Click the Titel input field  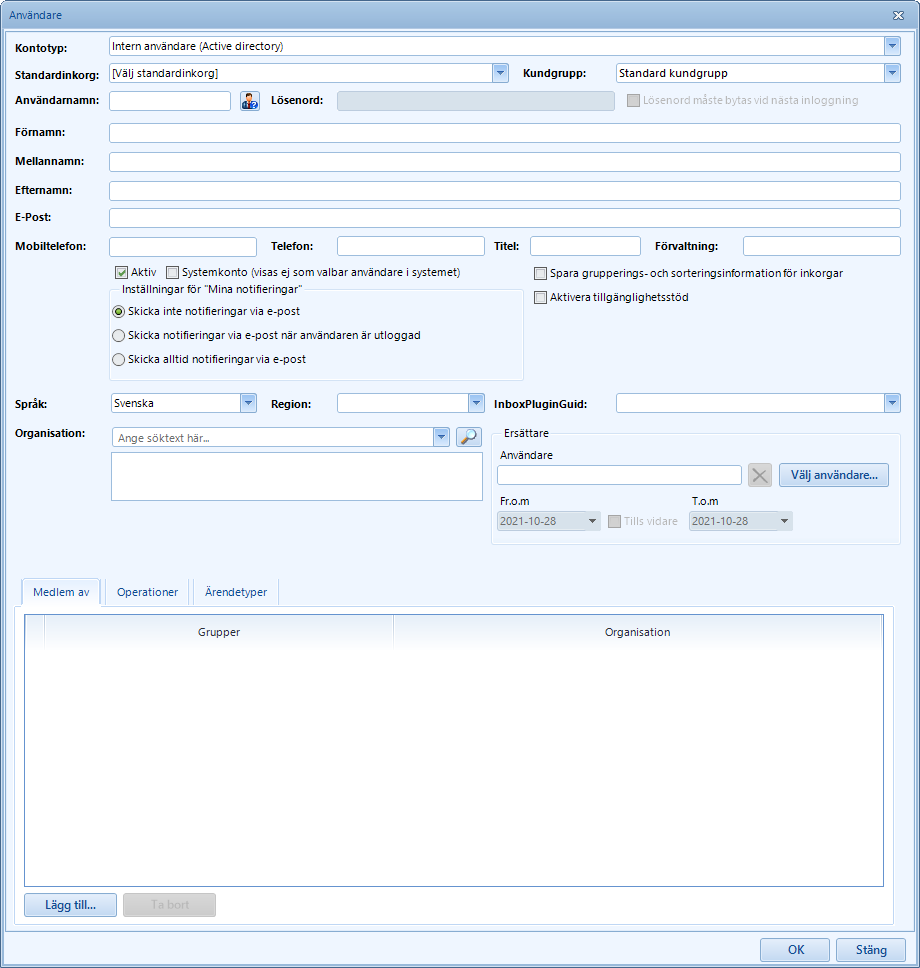coord(585,246)
